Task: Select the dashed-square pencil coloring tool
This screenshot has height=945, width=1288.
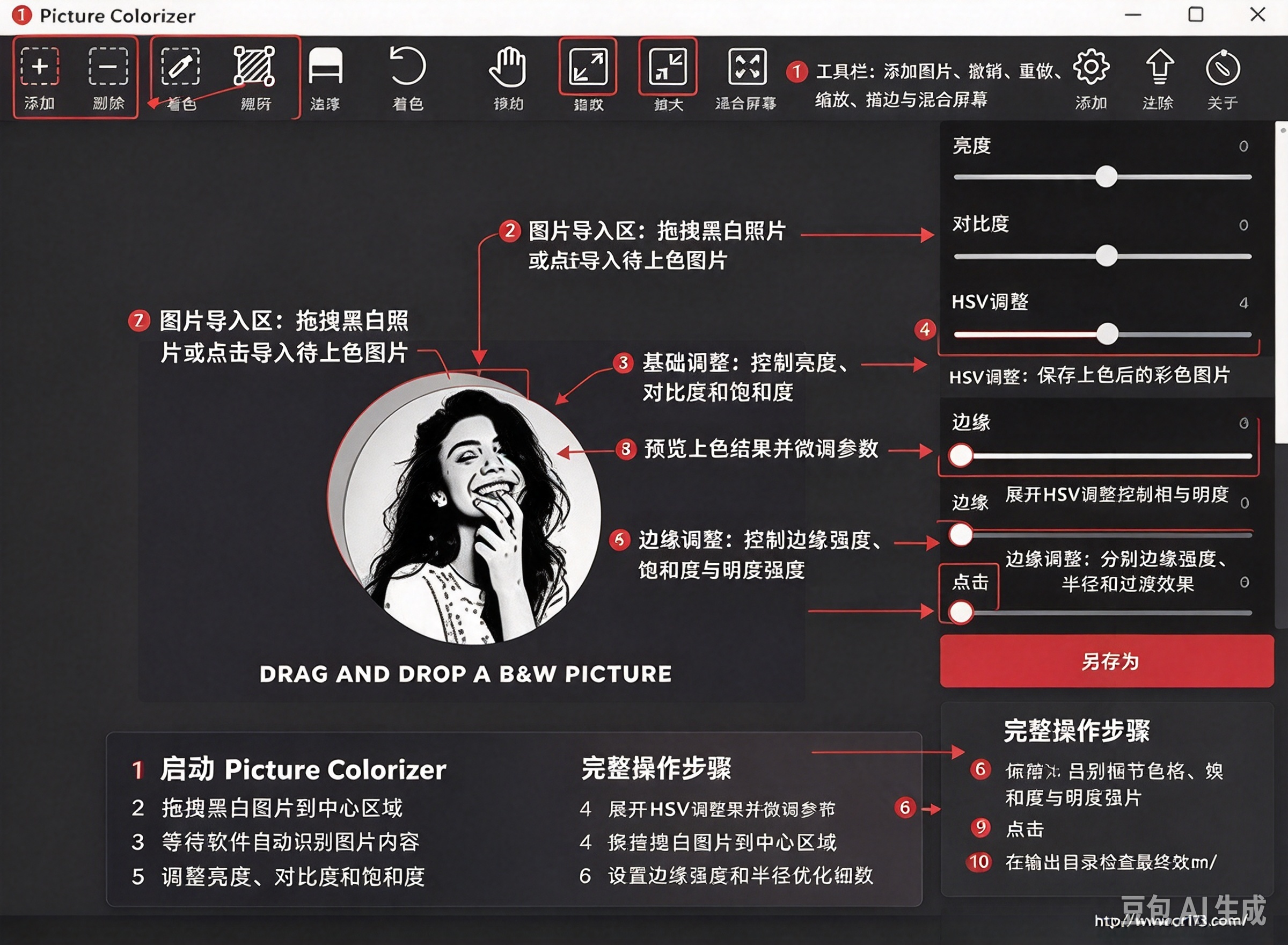Action: coord(181,67)
